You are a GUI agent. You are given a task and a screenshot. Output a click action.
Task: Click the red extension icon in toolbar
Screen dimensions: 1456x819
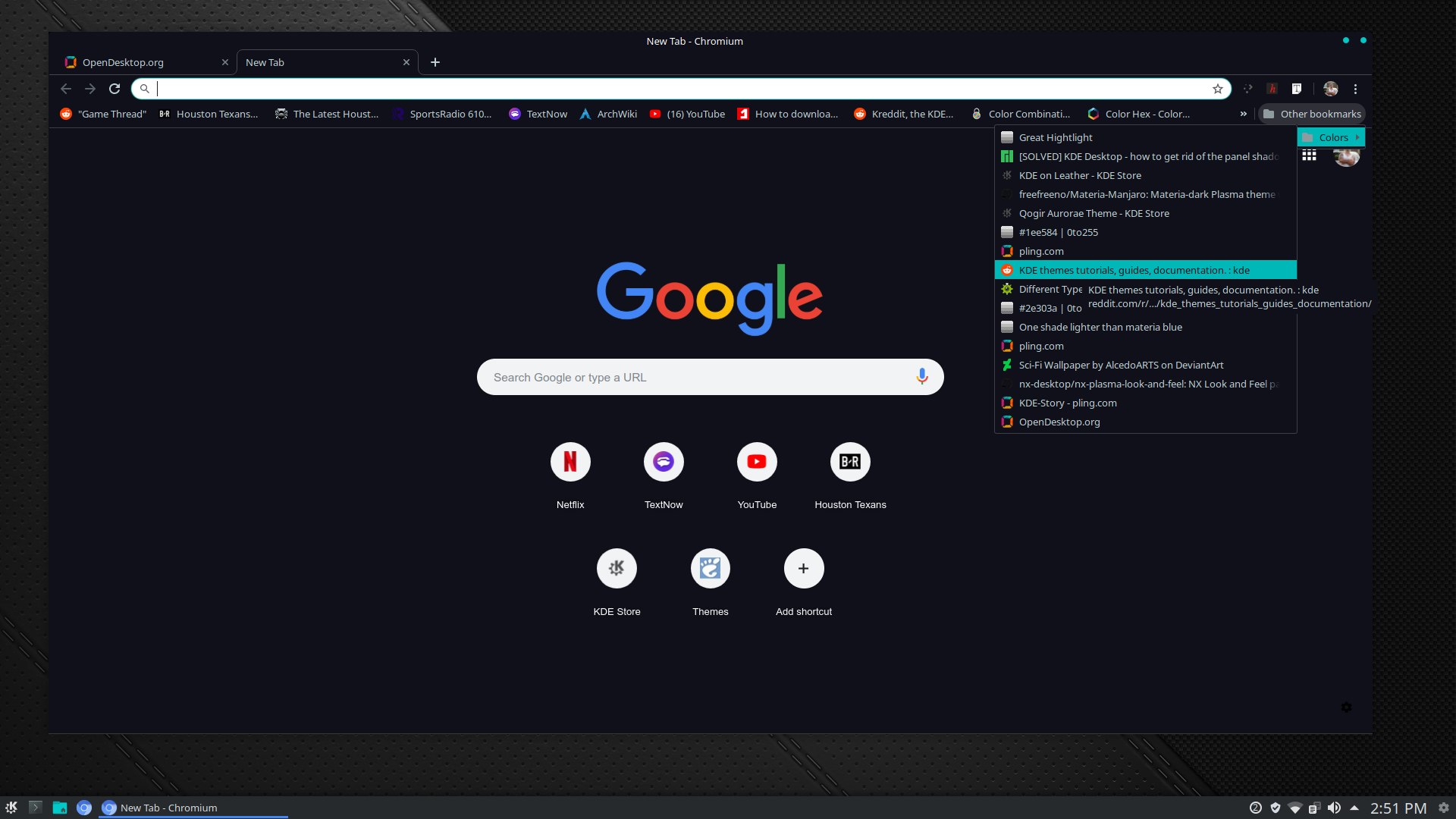click(1272, 89)
